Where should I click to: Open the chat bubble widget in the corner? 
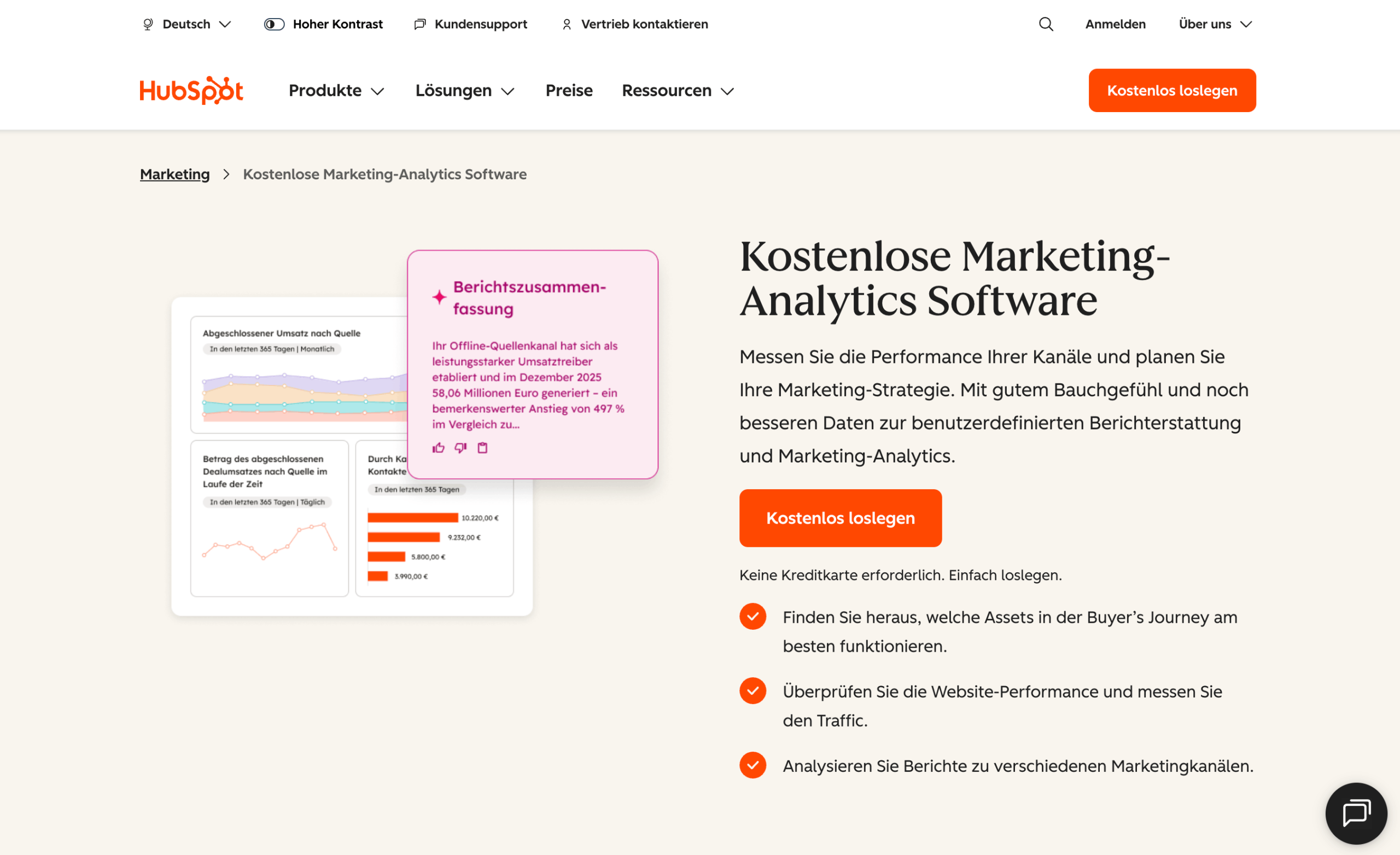tap(1356, 813)
